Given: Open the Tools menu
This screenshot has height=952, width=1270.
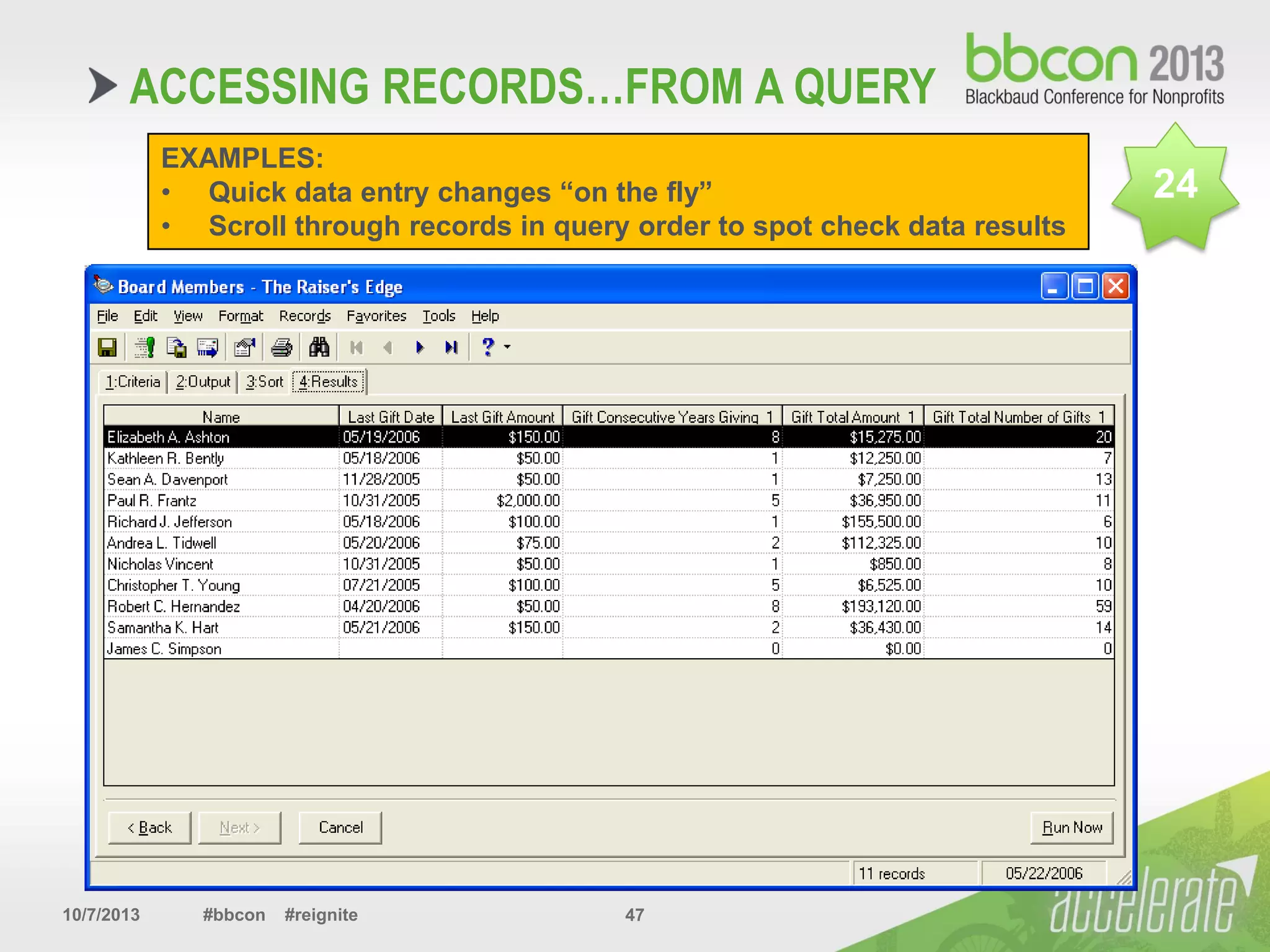Looking at the screenshot, I should point(439,316).
